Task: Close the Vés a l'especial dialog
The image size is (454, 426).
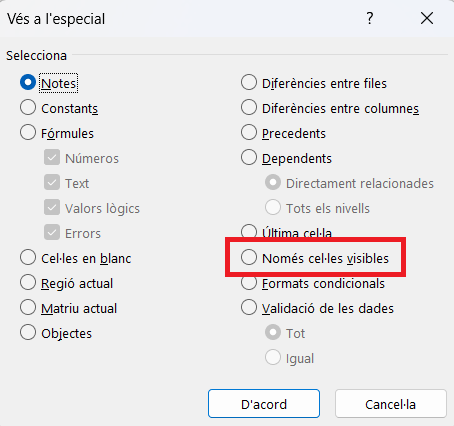Action: pyautogui.click(x=427, y=18)
